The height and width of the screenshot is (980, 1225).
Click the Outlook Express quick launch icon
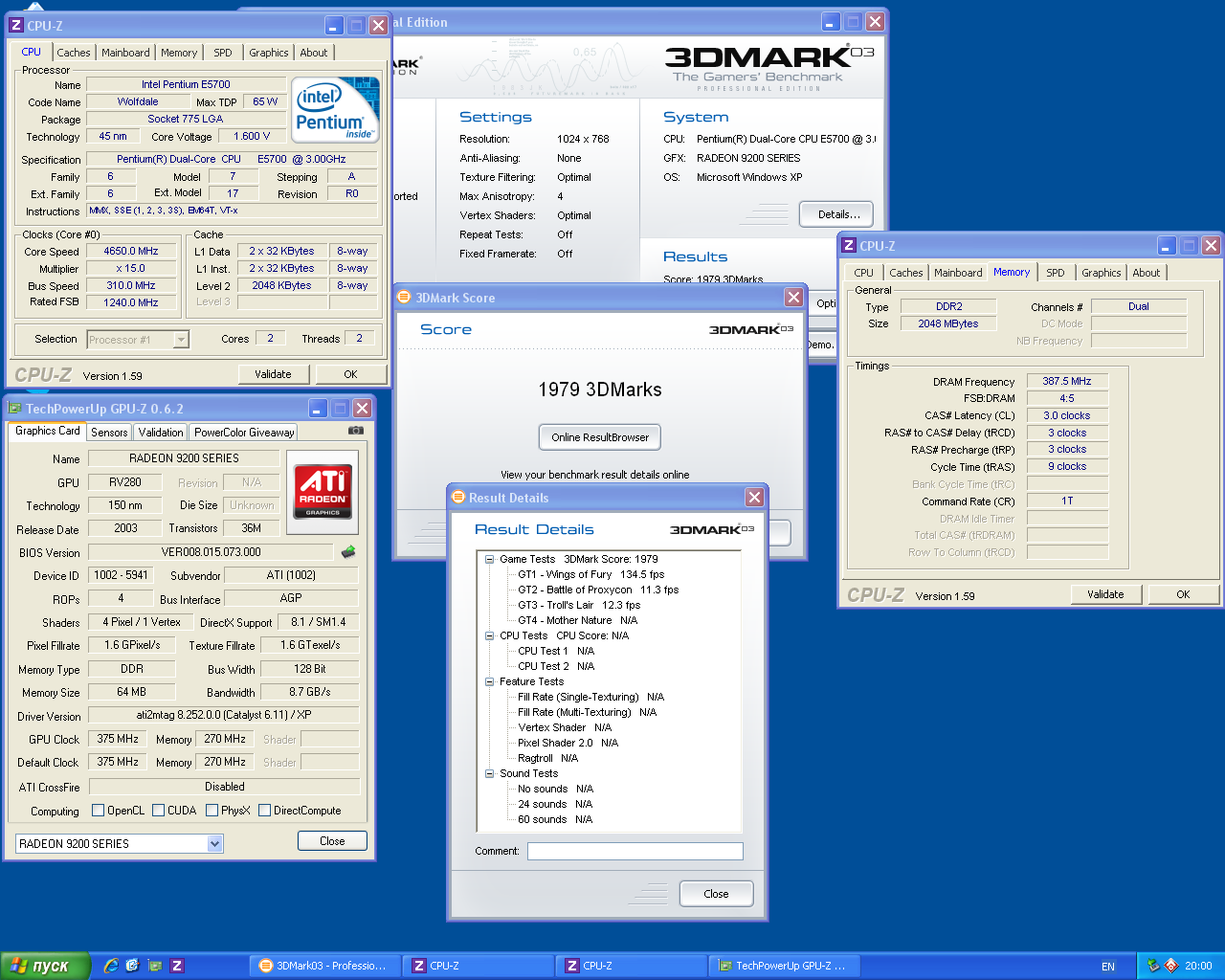coord(132,966)
